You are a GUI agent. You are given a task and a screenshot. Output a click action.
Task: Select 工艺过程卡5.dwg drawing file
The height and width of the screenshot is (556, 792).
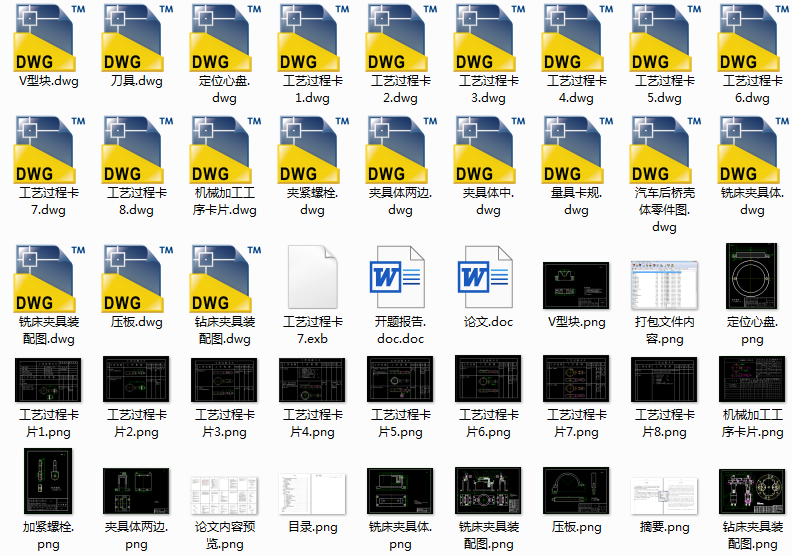tap(664, 38)
